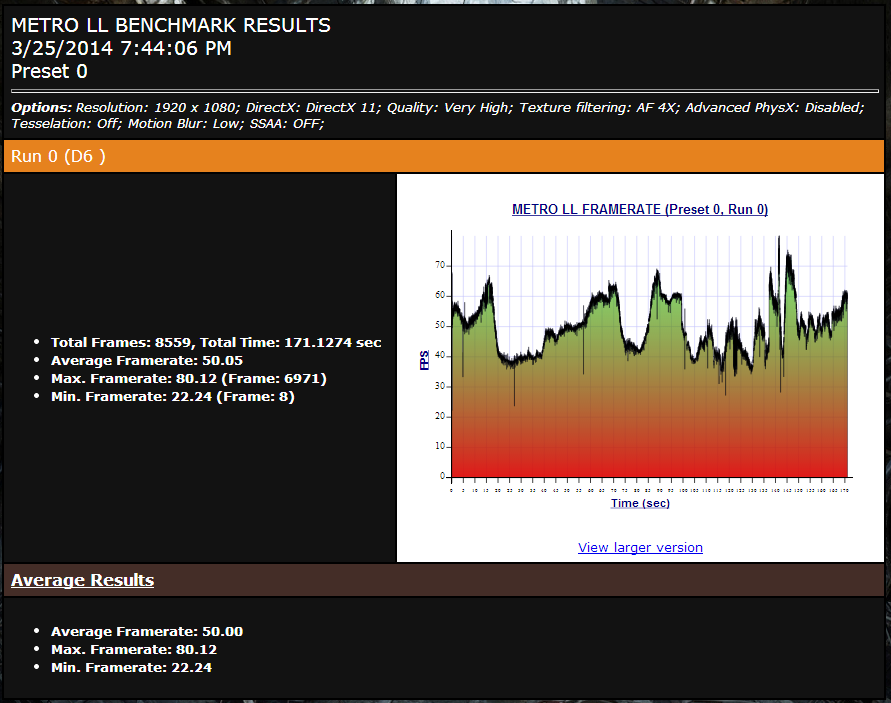
Task: Click 'Min. Framerate: 22.24' in Average Results
Action: click(x=131, y=668)
